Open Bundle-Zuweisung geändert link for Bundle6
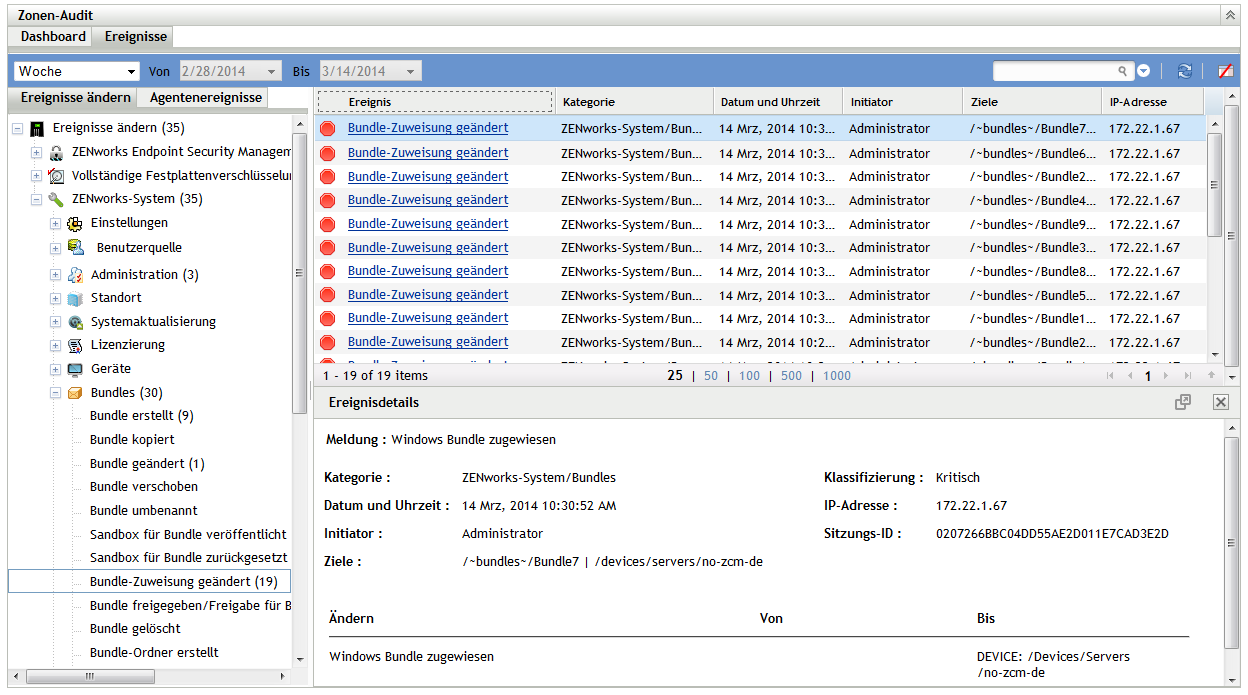 click(x=428, y=153)
